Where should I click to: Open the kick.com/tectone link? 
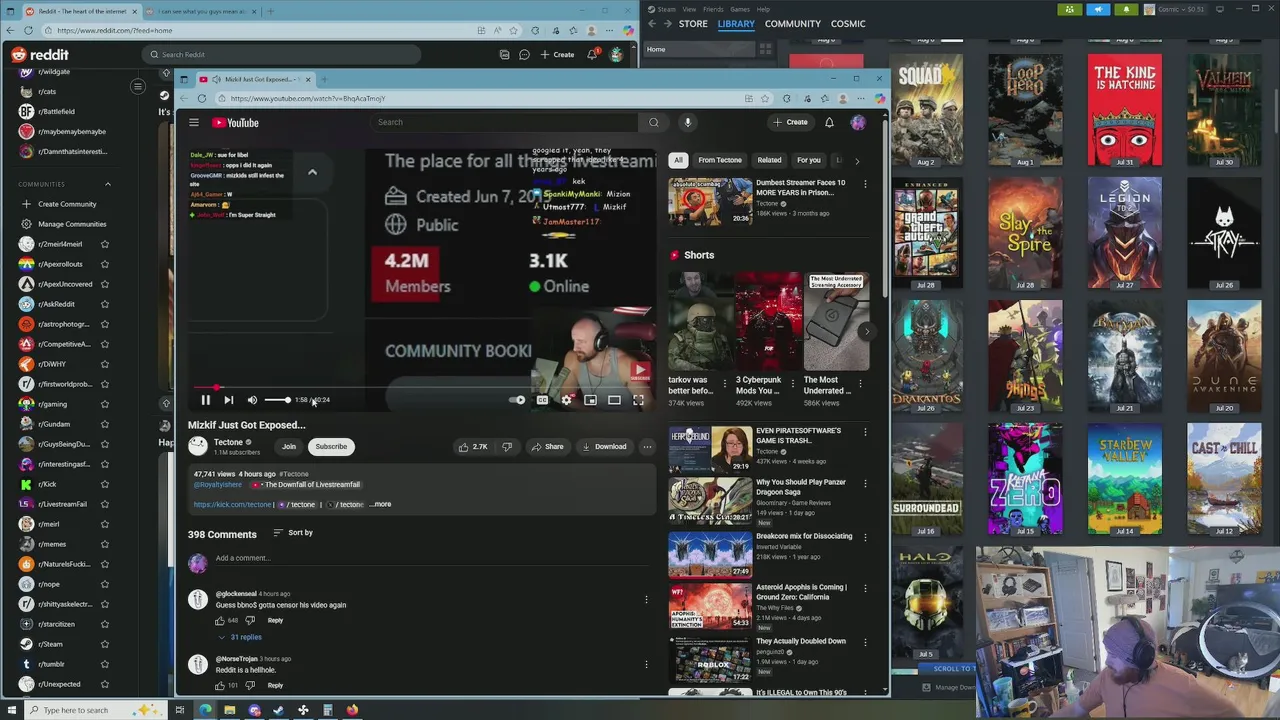(x=232, y=504)
